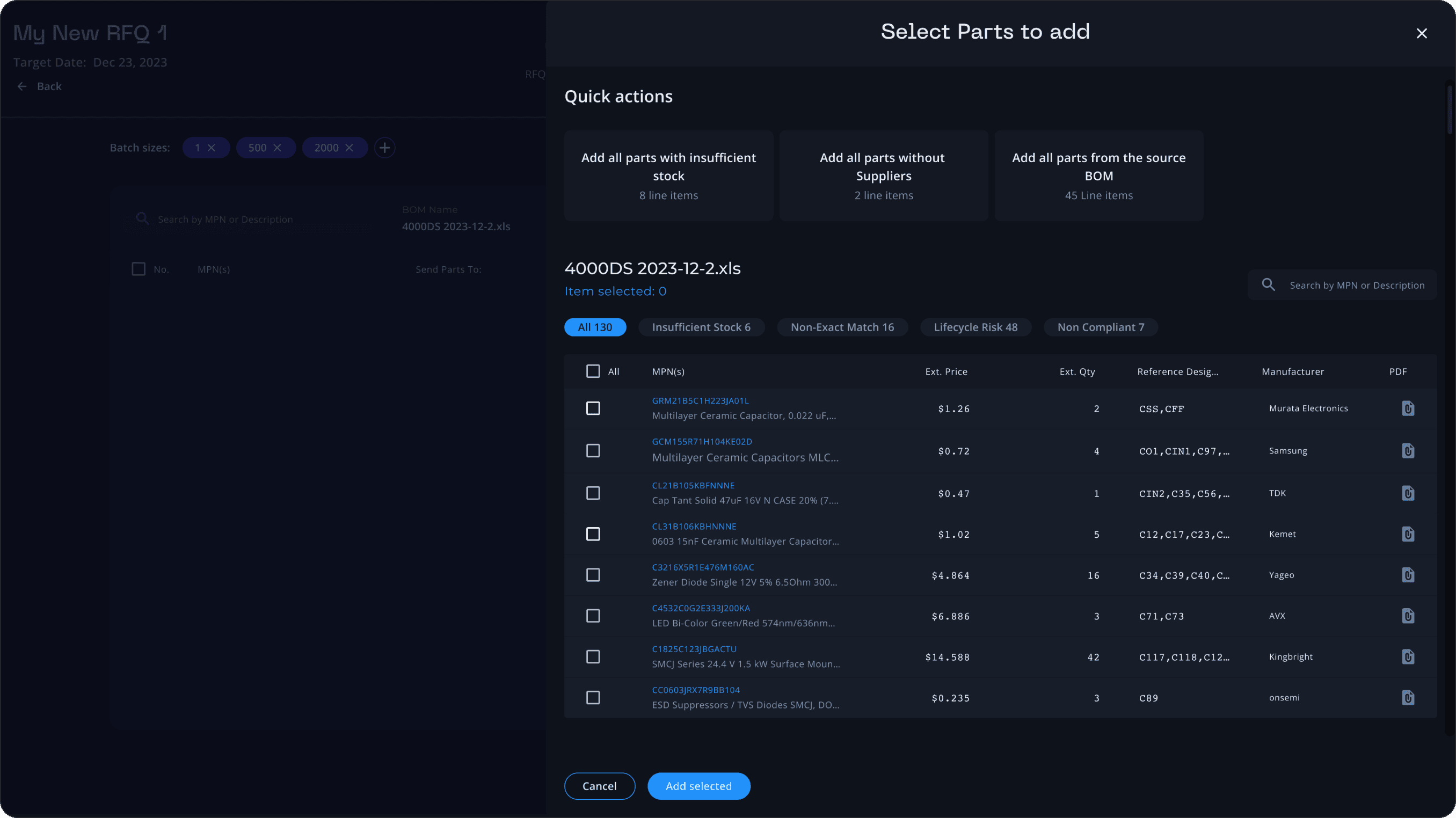Open part link GCM155R71H104KE02D
Screen dimensions: 1456x818
pos(702,442)
